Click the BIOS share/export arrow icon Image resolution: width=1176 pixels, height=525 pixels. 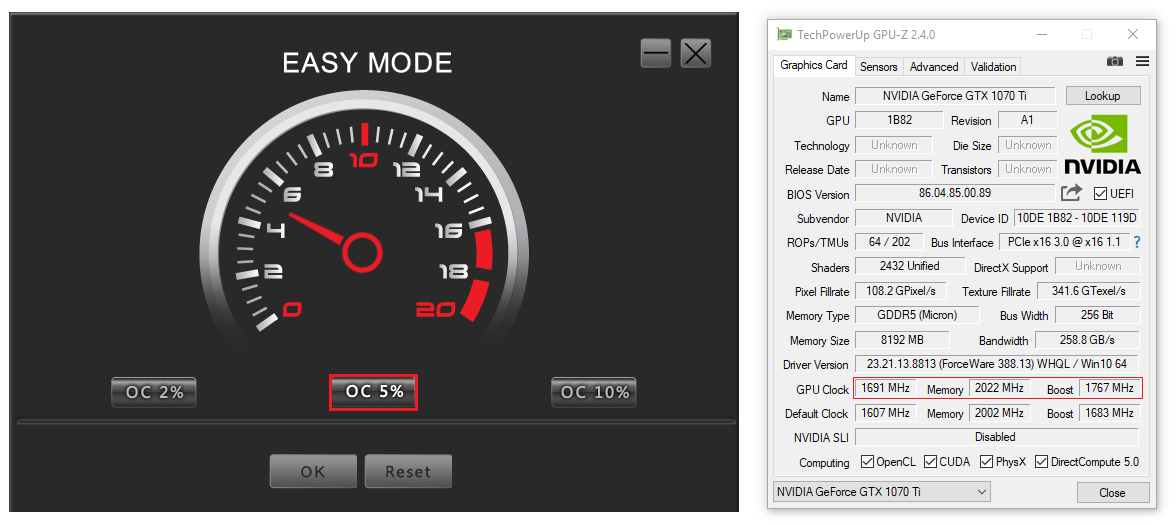[1071, 193]
